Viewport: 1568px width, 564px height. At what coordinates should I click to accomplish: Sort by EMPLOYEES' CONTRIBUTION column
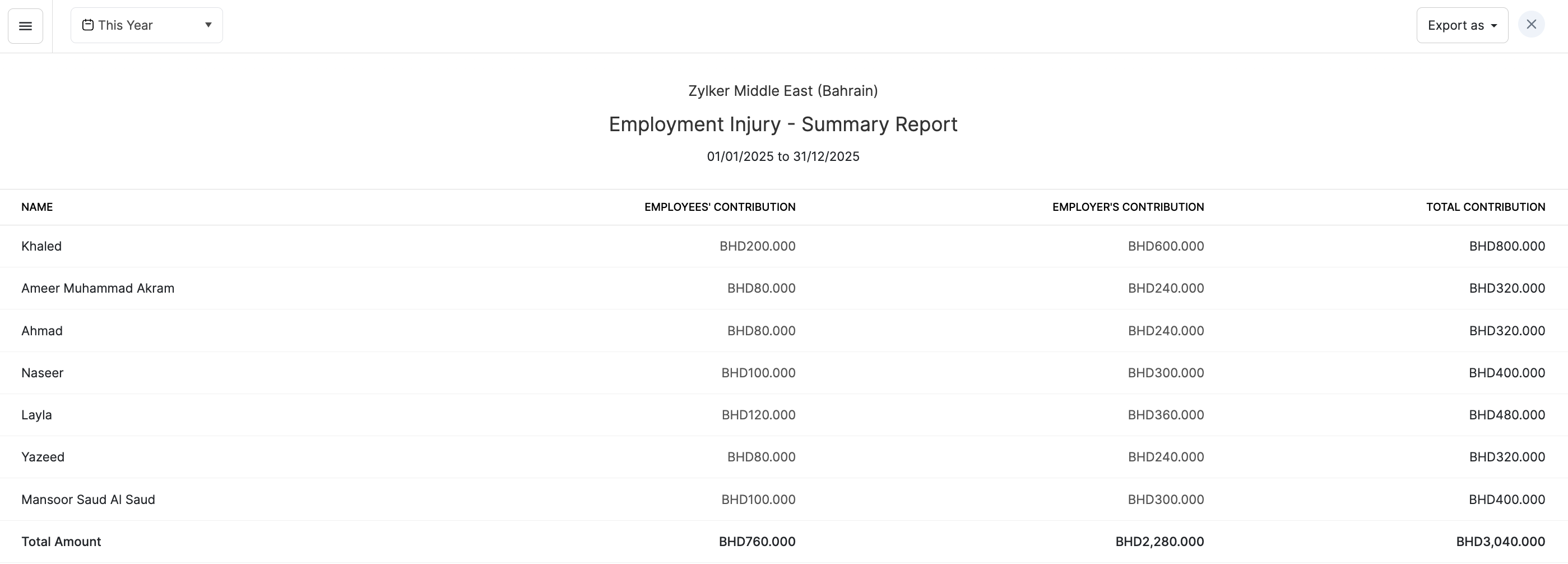click(720, 206)
